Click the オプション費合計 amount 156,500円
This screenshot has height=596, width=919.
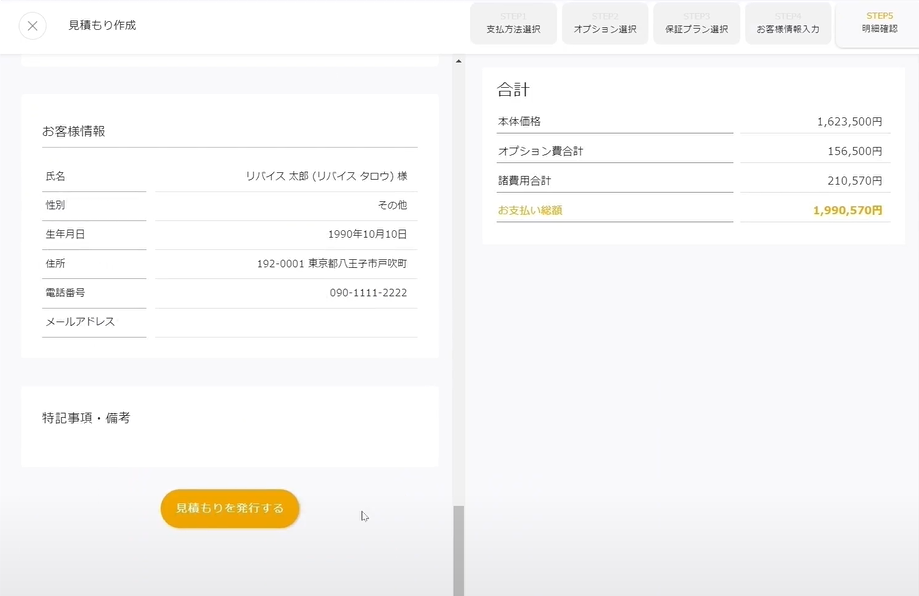(854, 152)
